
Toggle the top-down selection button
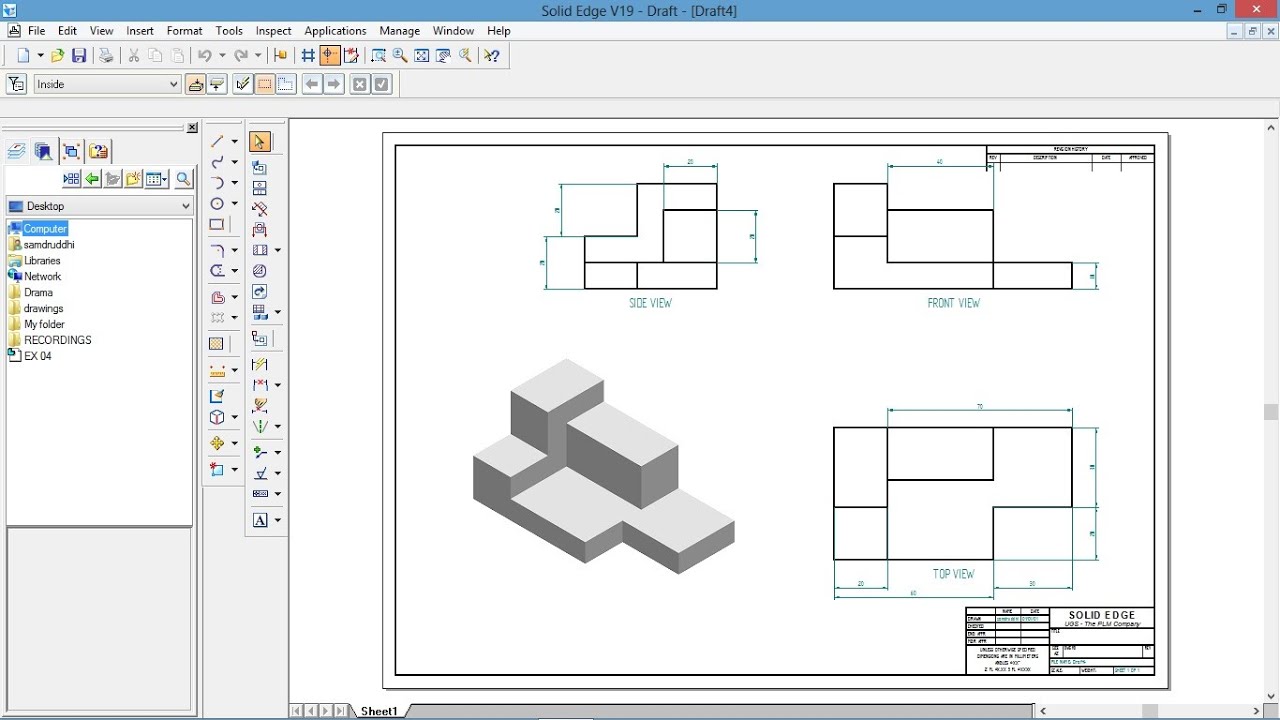point(195,84)
